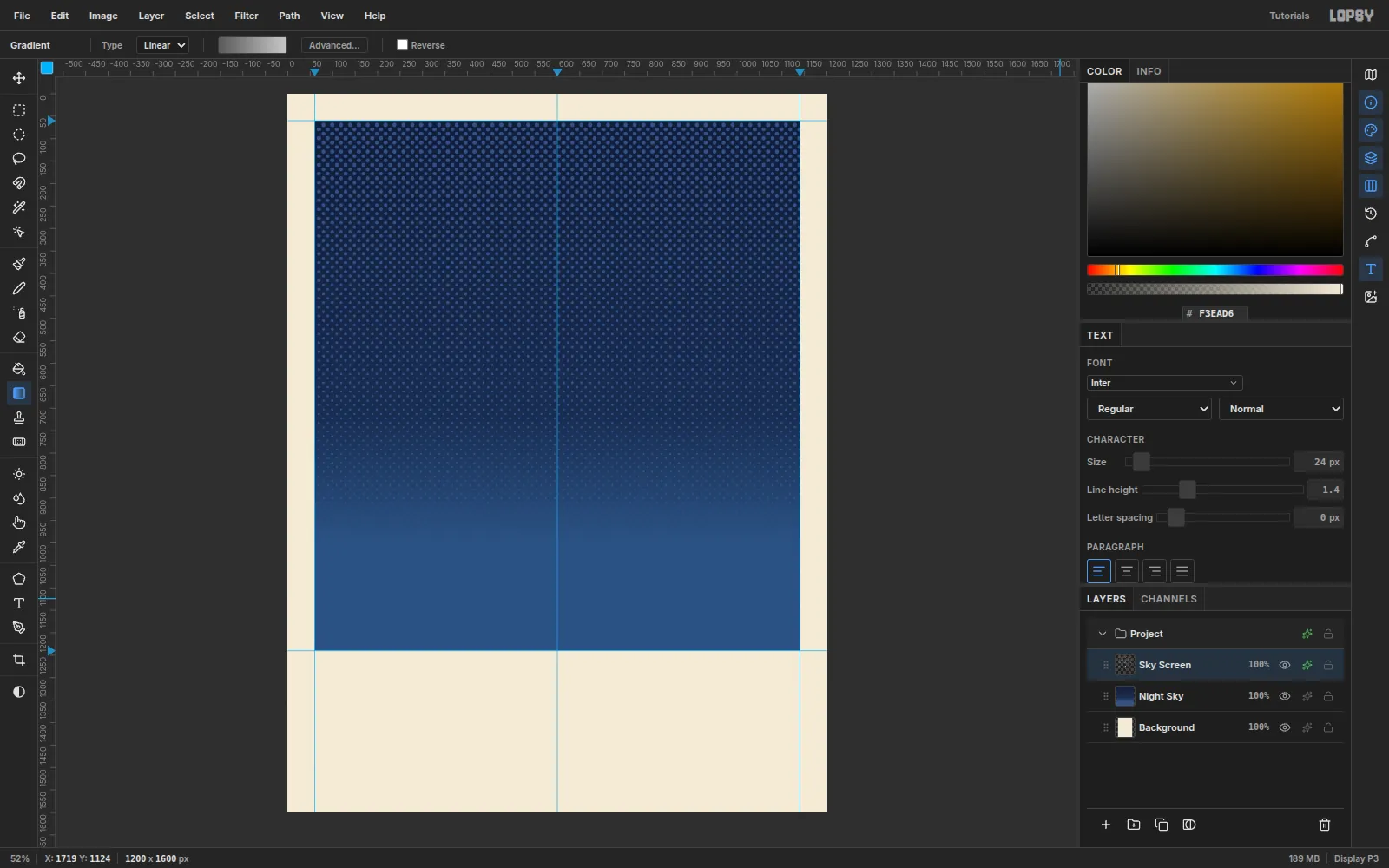Select the Smudge finger tool
The height and width of the screenshot is (868, 1389).
[19, 523]
